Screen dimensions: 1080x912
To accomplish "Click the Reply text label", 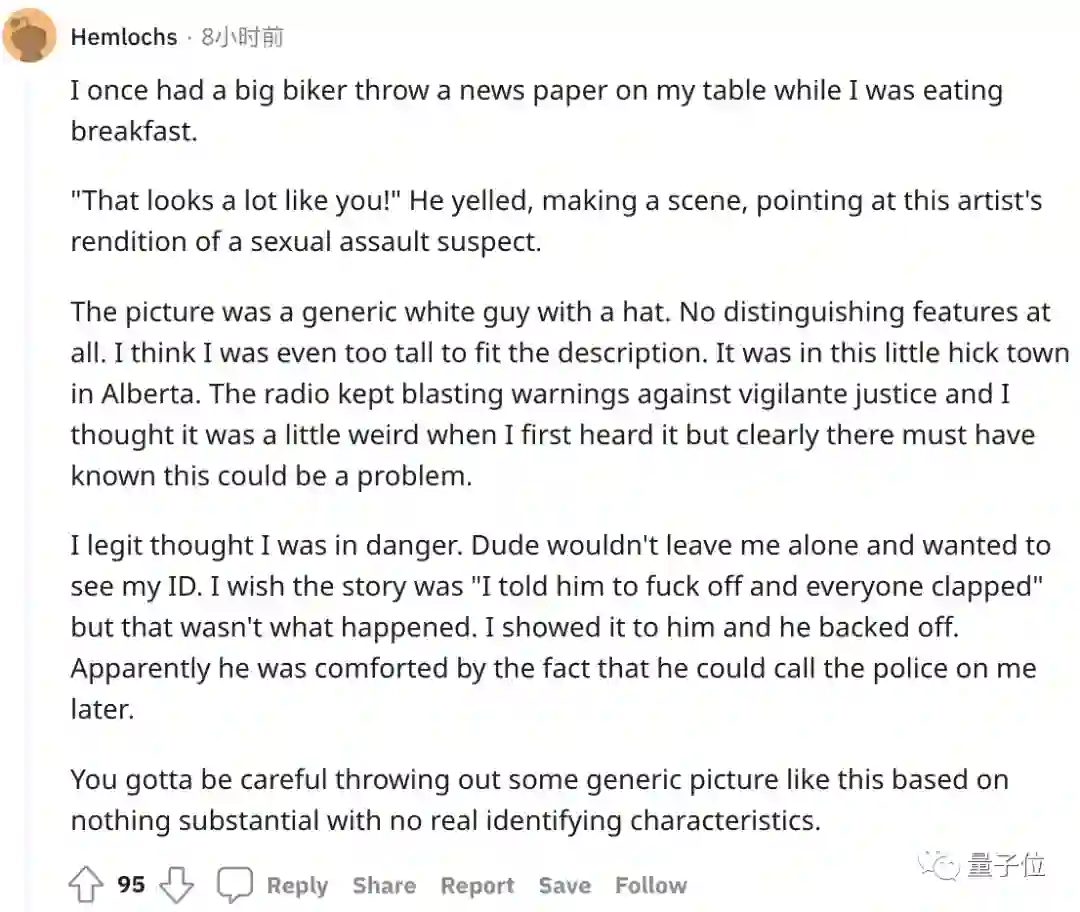I will (x=297, y=886).
